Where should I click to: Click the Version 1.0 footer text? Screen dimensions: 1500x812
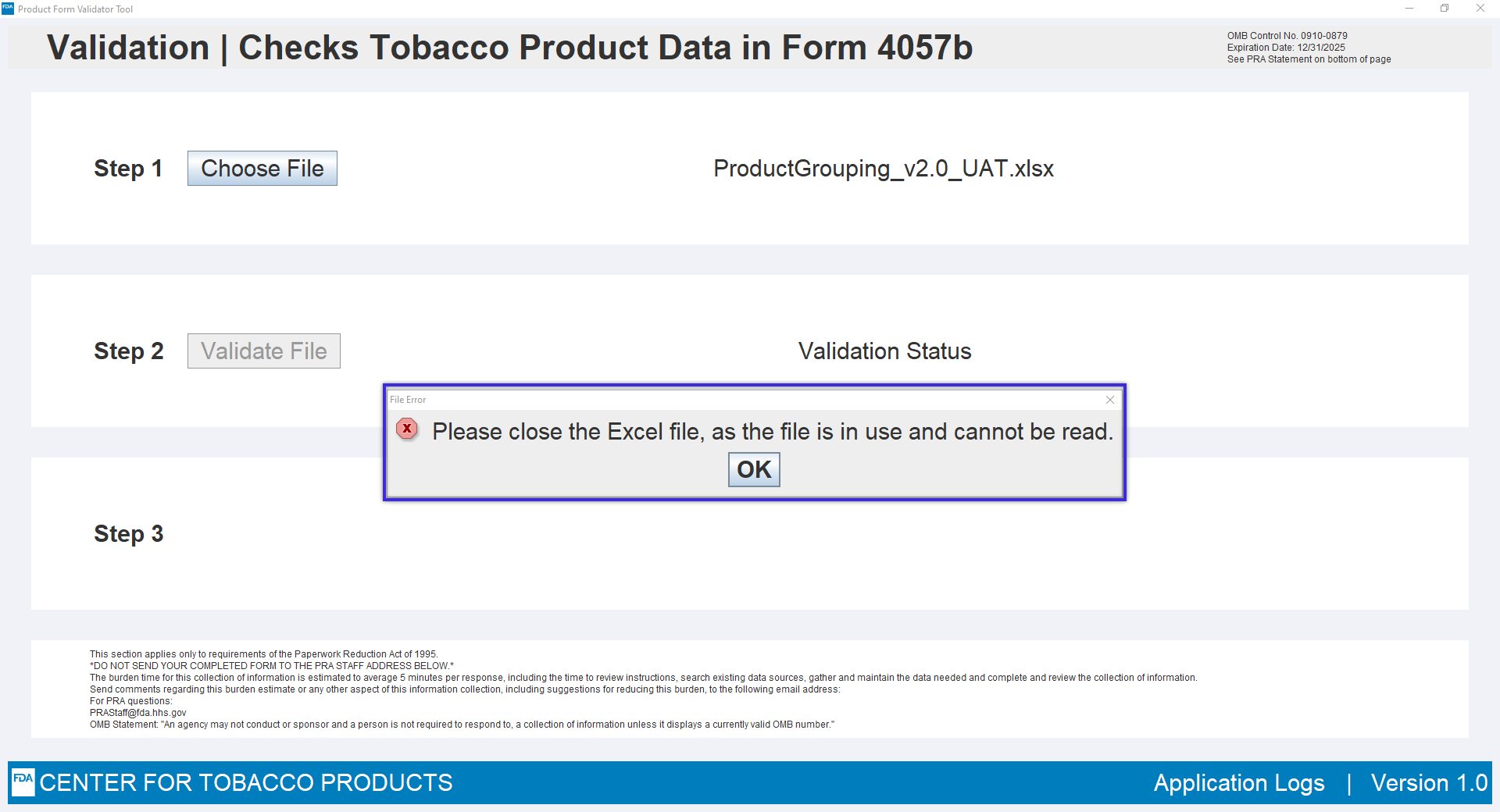tap(1429, 783)
